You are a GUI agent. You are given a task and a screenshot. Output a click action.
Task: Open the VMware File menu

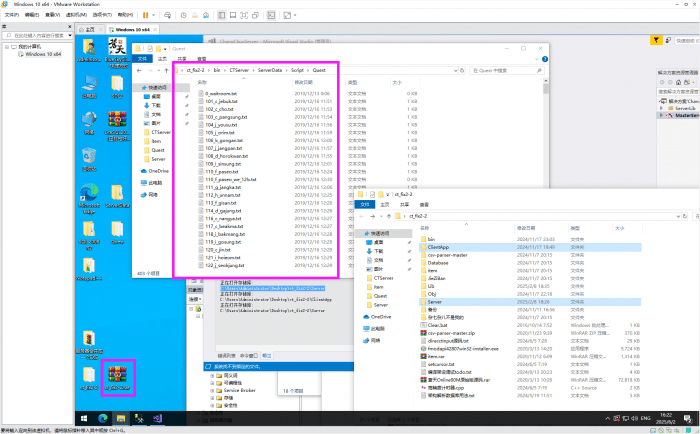tap(12, 15)
